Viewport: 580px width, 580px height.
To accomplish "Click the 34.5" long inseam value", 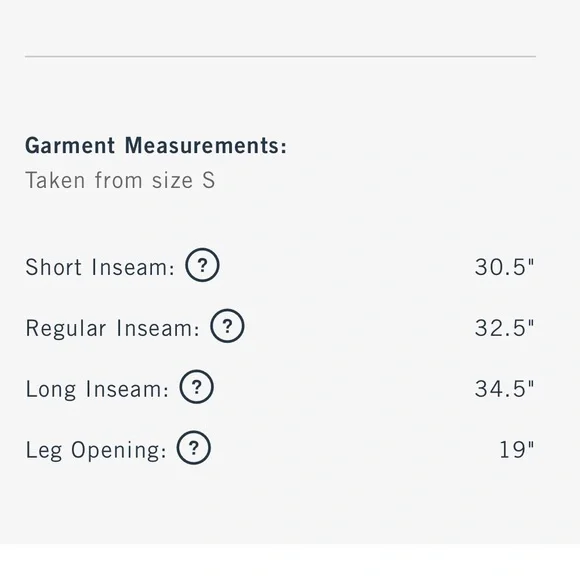I will [505, 389].
